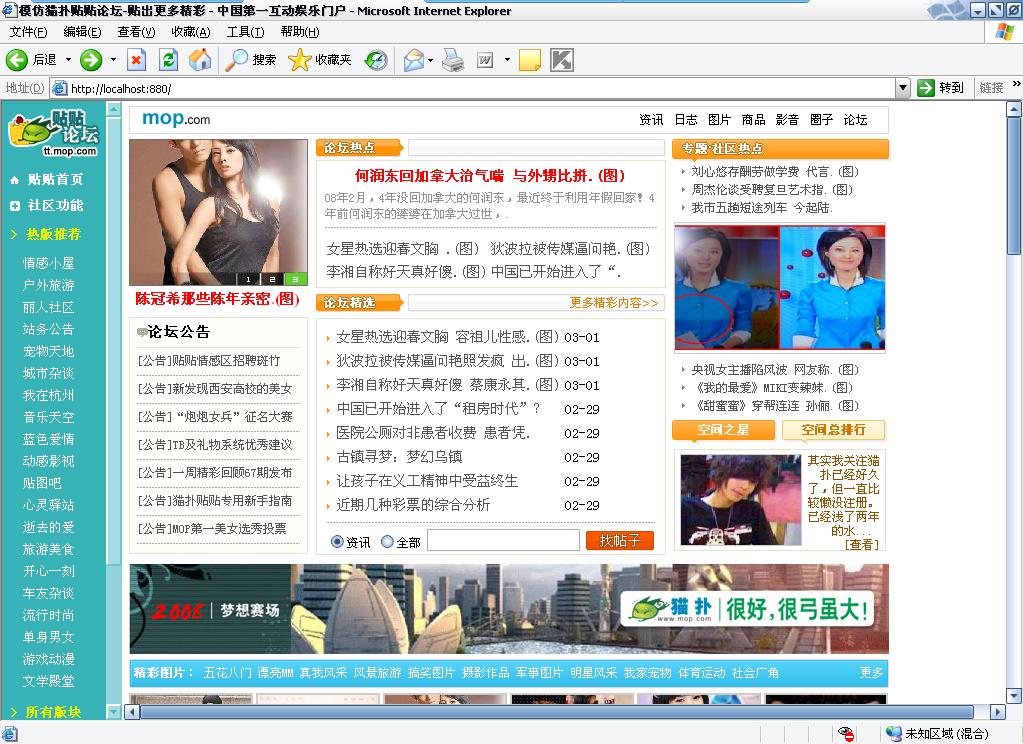Open the 更多精彩内容>> link

tap(614, 303)
